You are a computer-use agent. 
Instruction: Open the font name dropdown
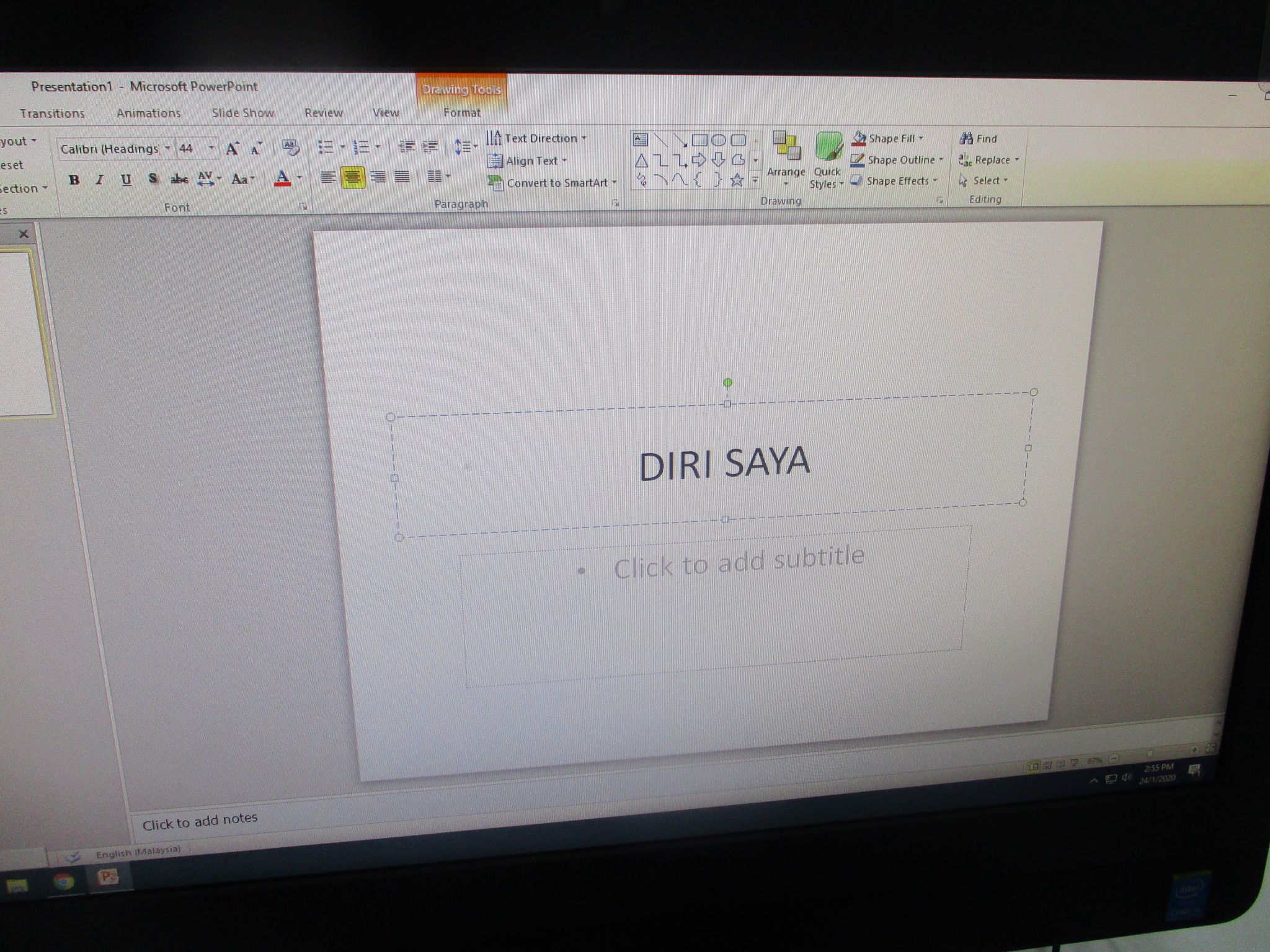coord(167,149)
